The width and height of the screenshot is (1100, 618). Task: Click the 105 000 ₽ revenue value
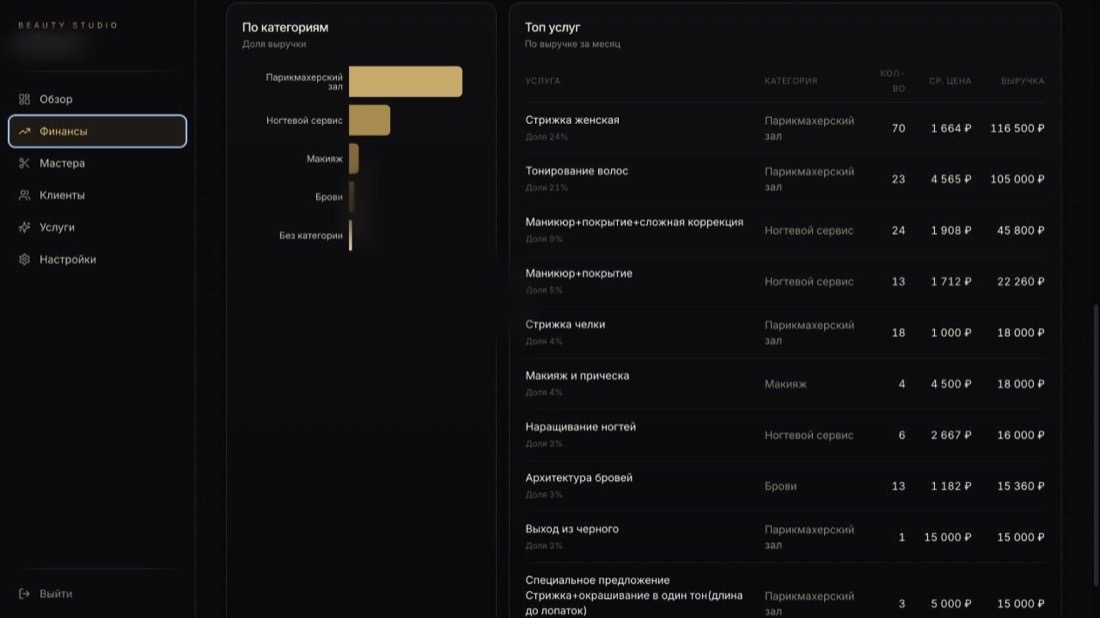pyautogui.click(x=1017, y=180)
